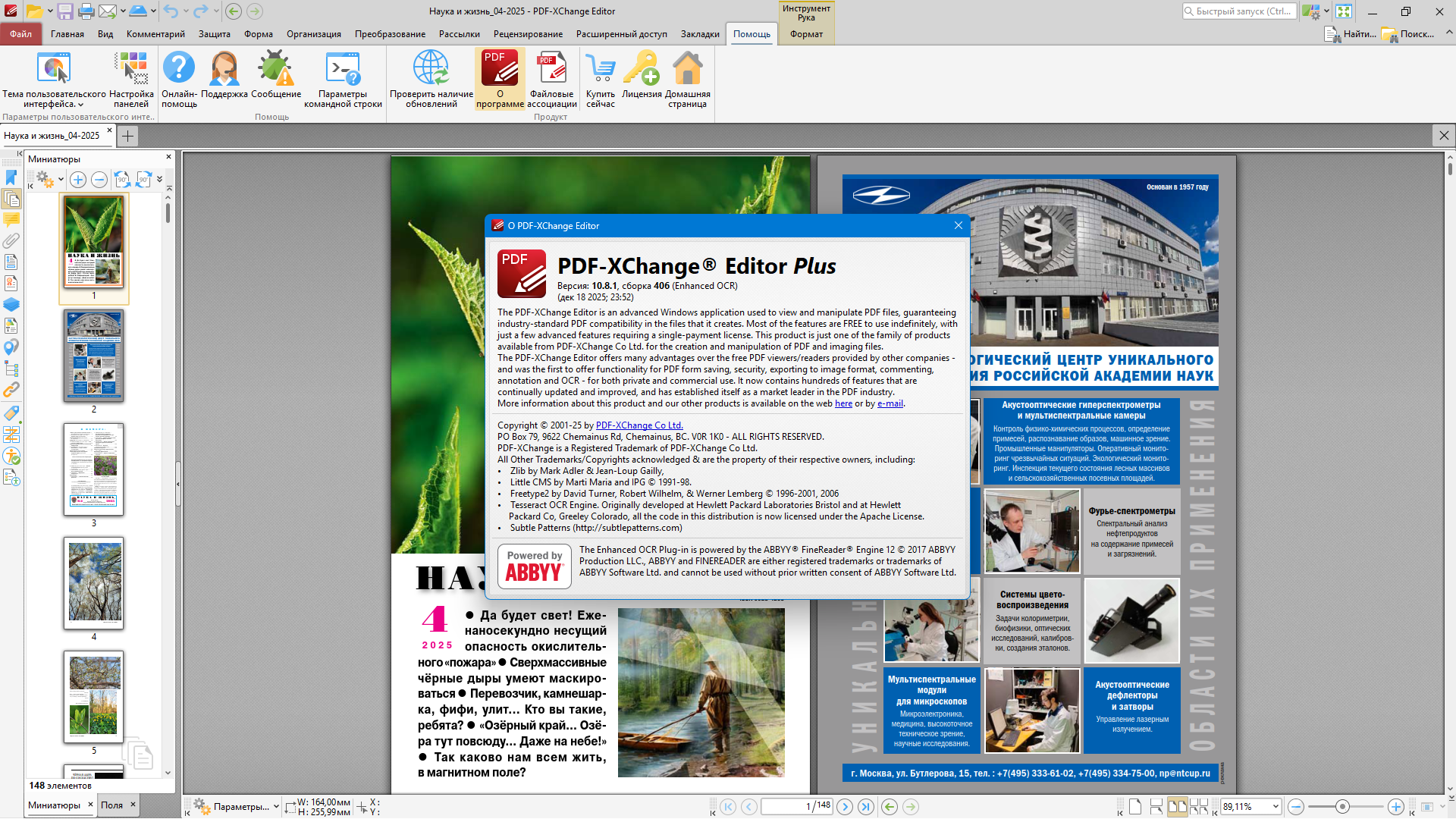Zoom in thumbnails with plus icon
This screenshot has width=1456, height=819.
click(x=78, y=180)
